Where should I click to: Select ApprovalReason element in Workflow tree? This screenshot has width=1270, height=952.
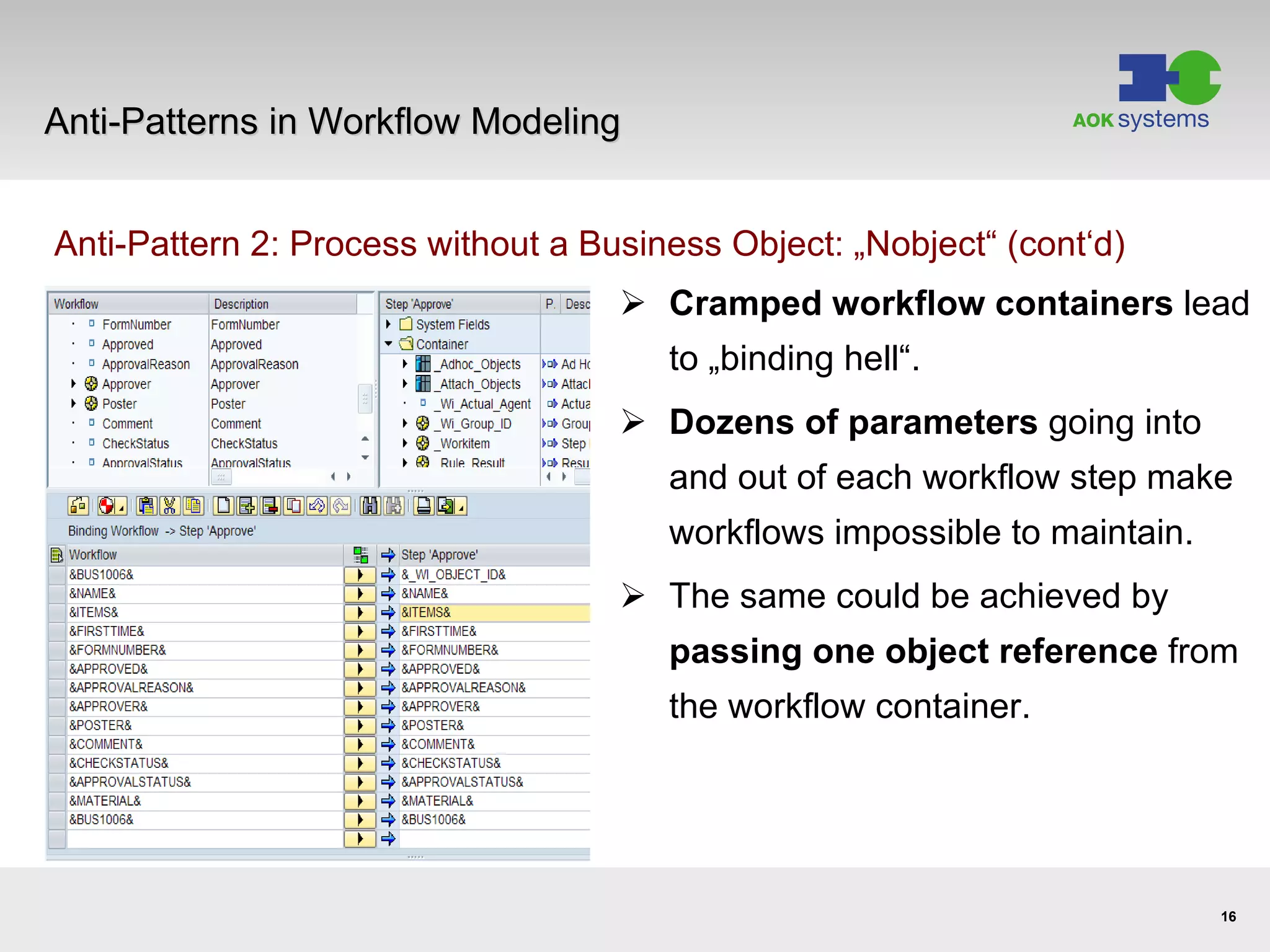coord(146,364)
